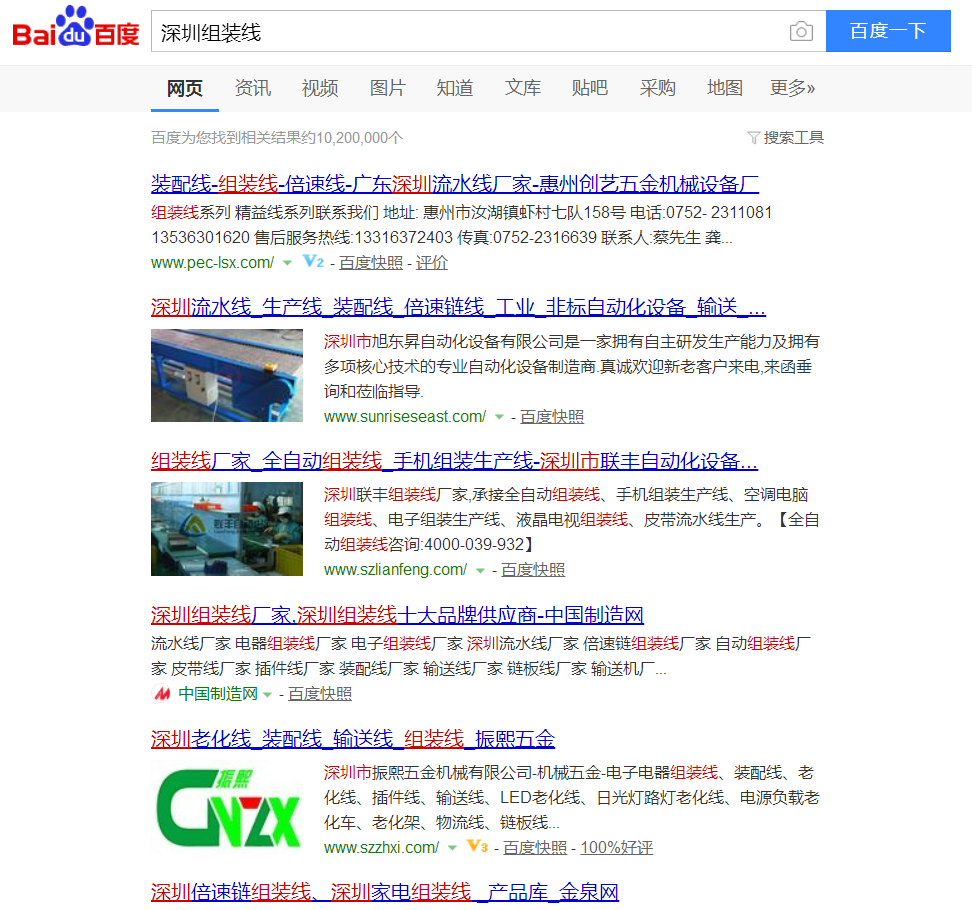Expand dropdown arrow next to 中国制造网
The height and width of the screenshot is (910, 972).
267,694
